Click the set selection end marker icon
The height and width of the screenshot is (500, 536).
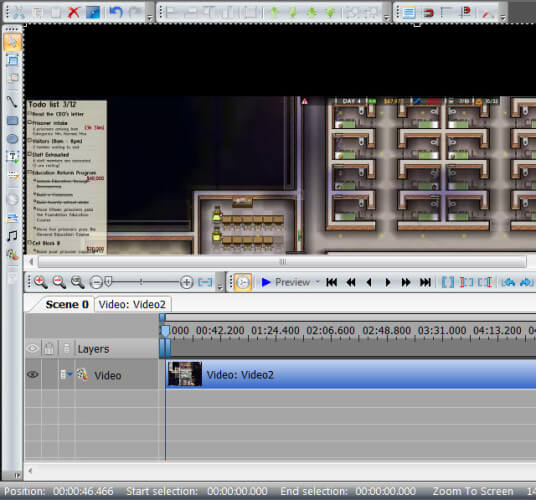click(x=485, y=282)
